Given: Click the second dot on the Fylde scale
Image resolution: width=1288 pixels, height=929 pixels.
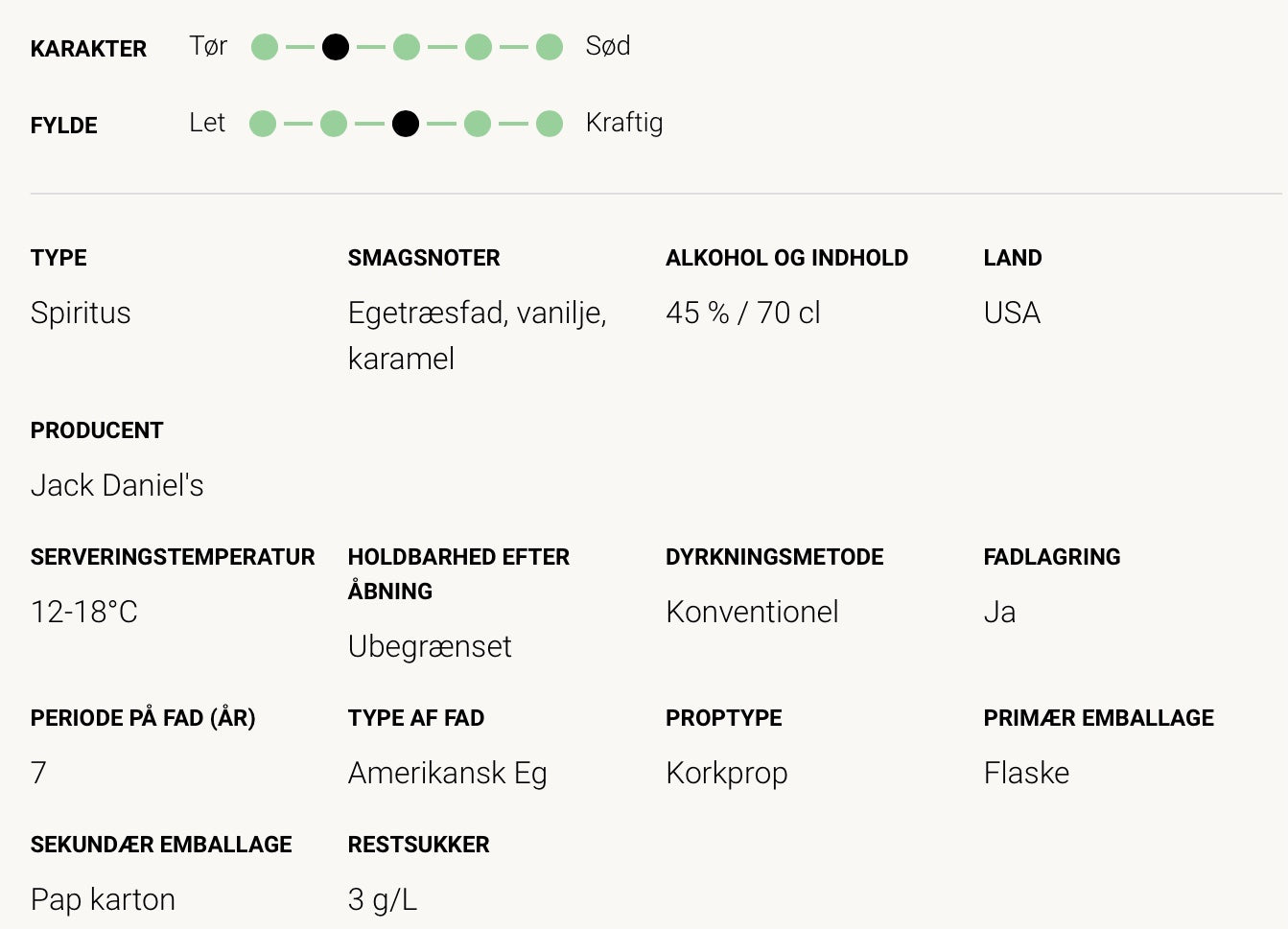Looking at the screenshot, I should 334,124.
